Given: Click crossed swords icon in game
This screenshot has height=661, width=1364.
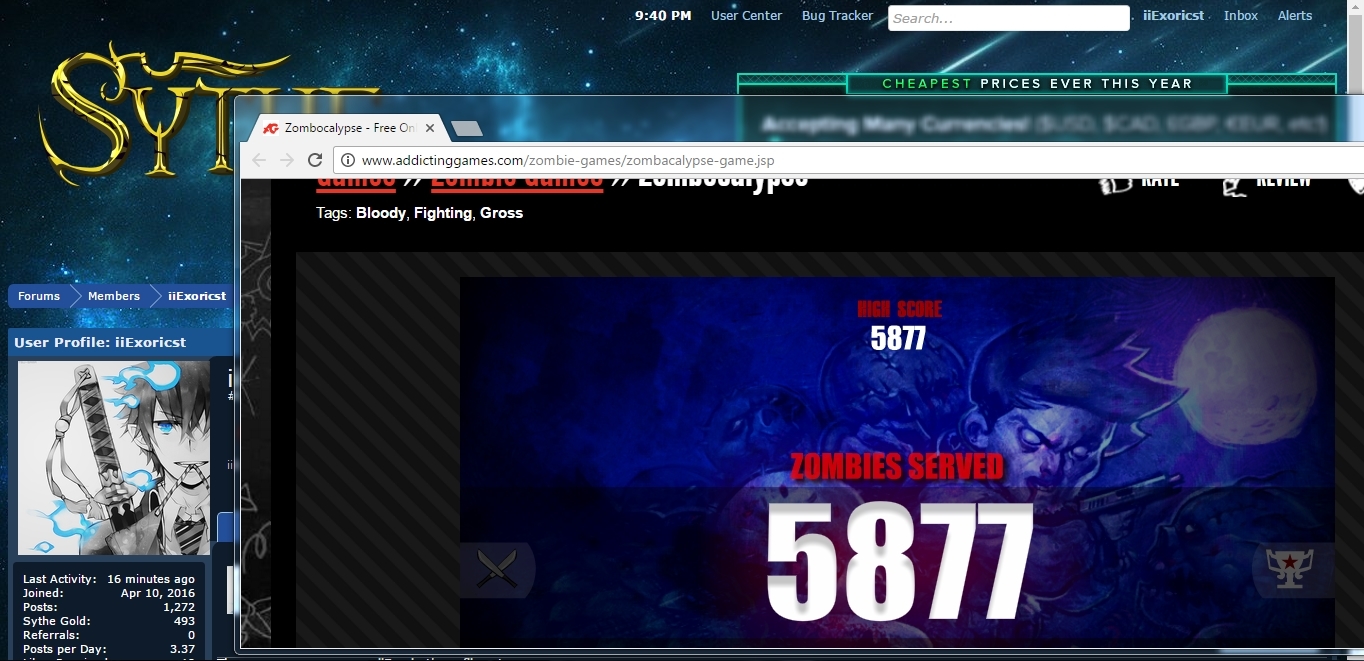Looking at the screenshot, I should [497, 570].
